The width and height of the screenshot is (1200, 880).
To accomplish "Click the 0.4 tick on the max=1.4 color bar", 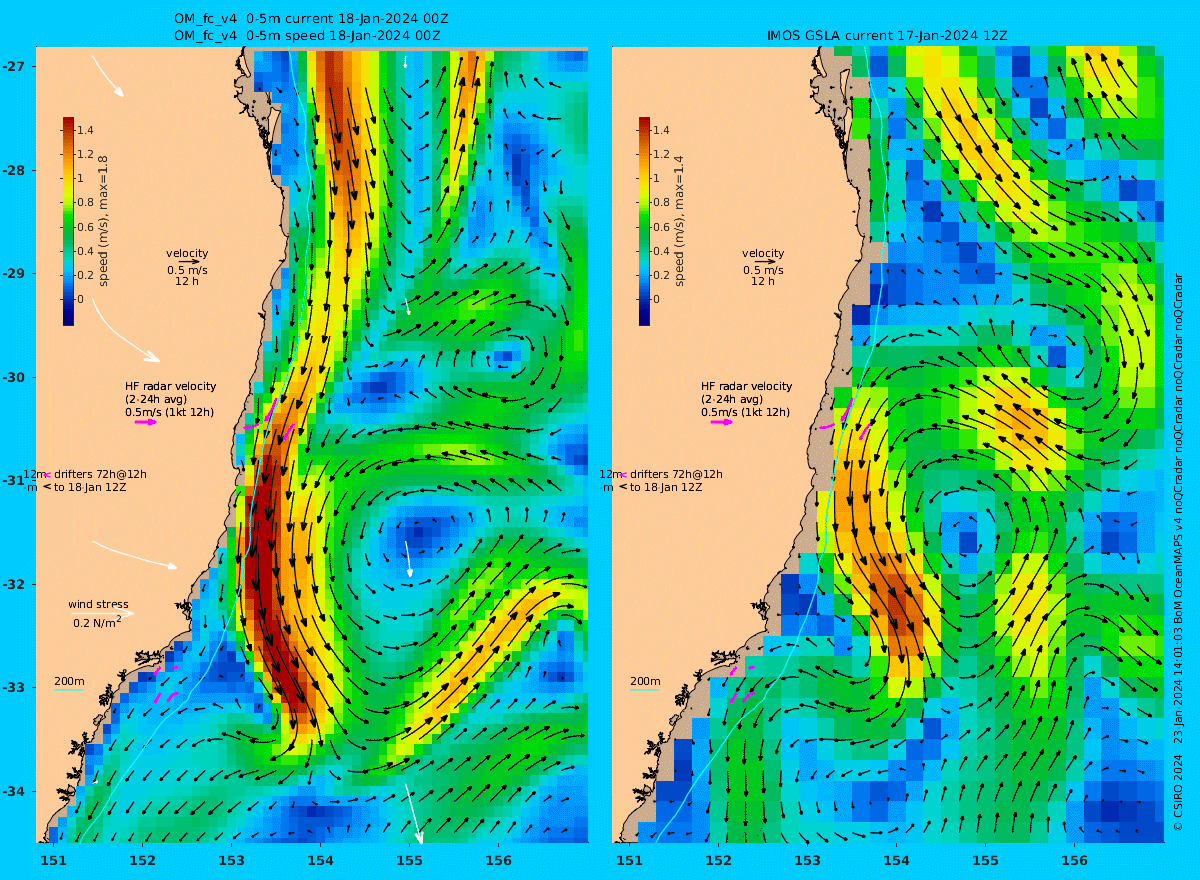I will point(661,251).
